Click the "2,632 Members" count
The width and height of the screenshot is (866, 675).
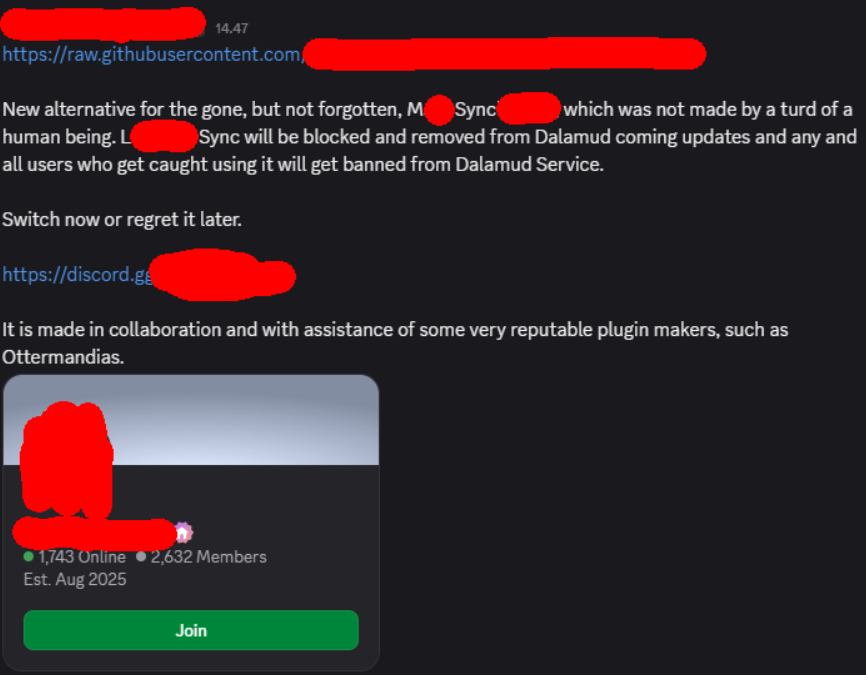tap(209, 557)
